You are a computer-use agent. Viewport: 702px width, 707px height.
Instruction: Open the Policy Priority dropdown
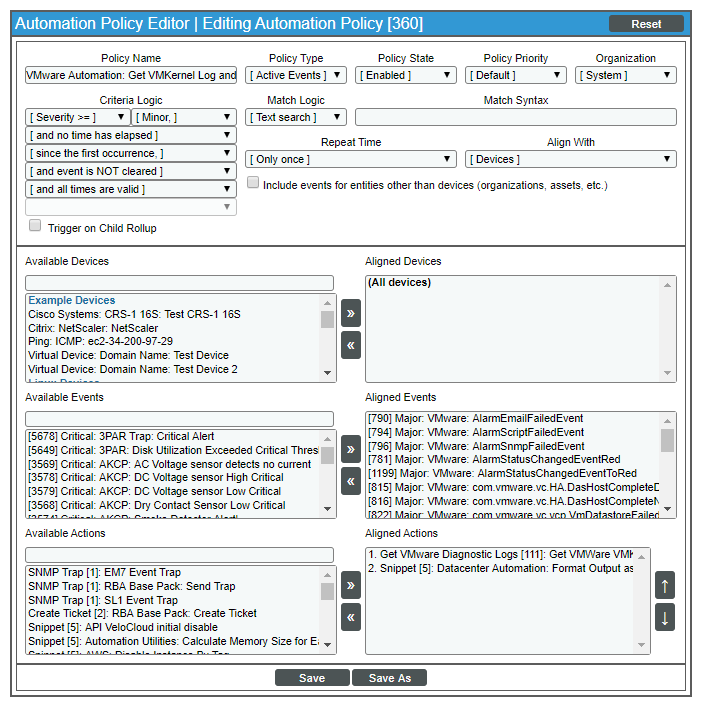click(x=516, y=75)
